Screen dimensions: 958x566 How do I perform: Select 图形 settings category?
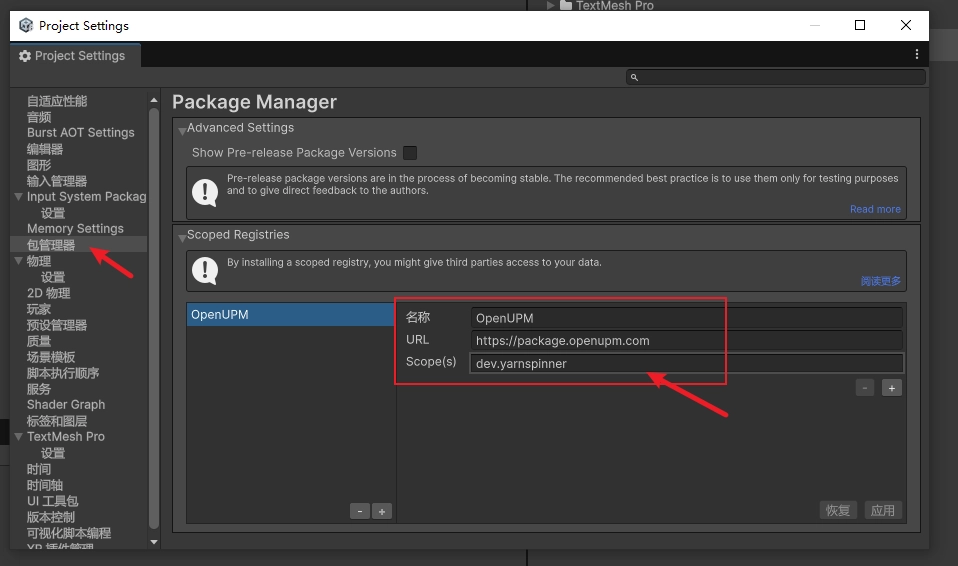tap(39, 165)
